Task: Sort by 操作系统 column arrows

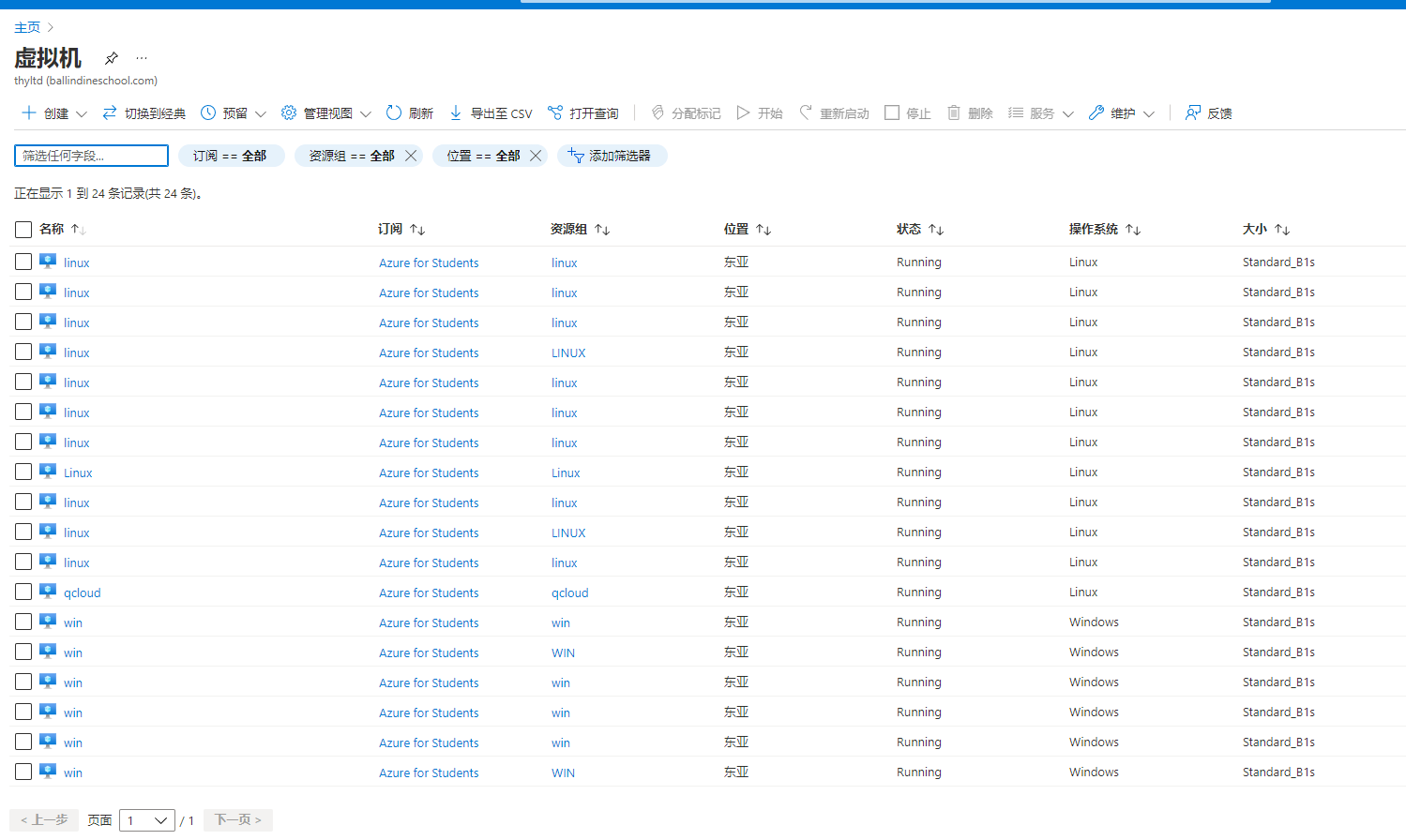Action: tap(1133, 230)
